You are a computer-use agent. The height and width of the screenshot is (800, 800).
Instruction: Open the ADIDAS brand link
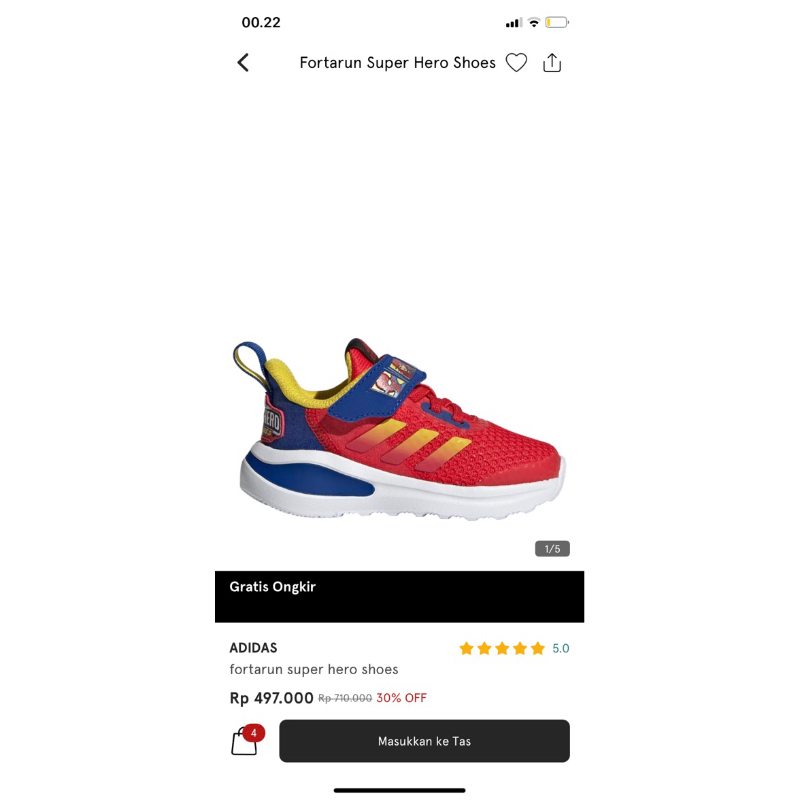tap(253, 647)
